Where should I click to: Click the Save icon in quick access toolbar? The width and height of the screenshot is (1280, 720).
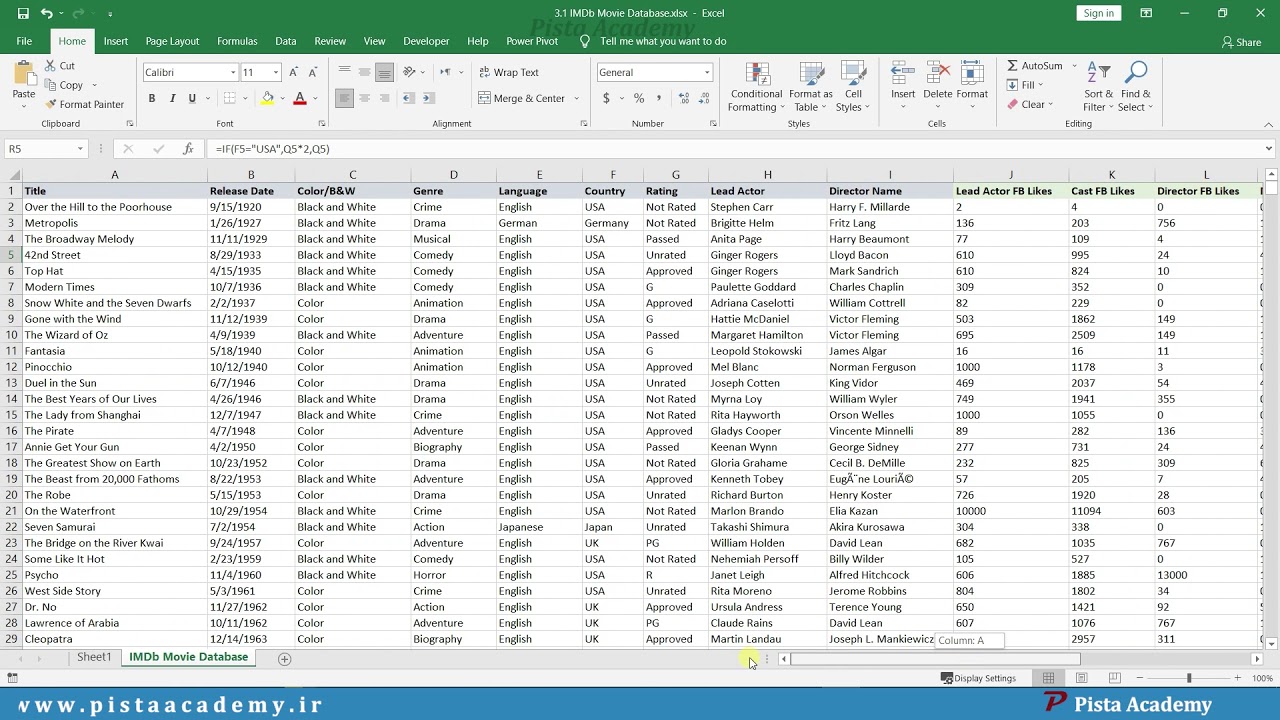22,13
